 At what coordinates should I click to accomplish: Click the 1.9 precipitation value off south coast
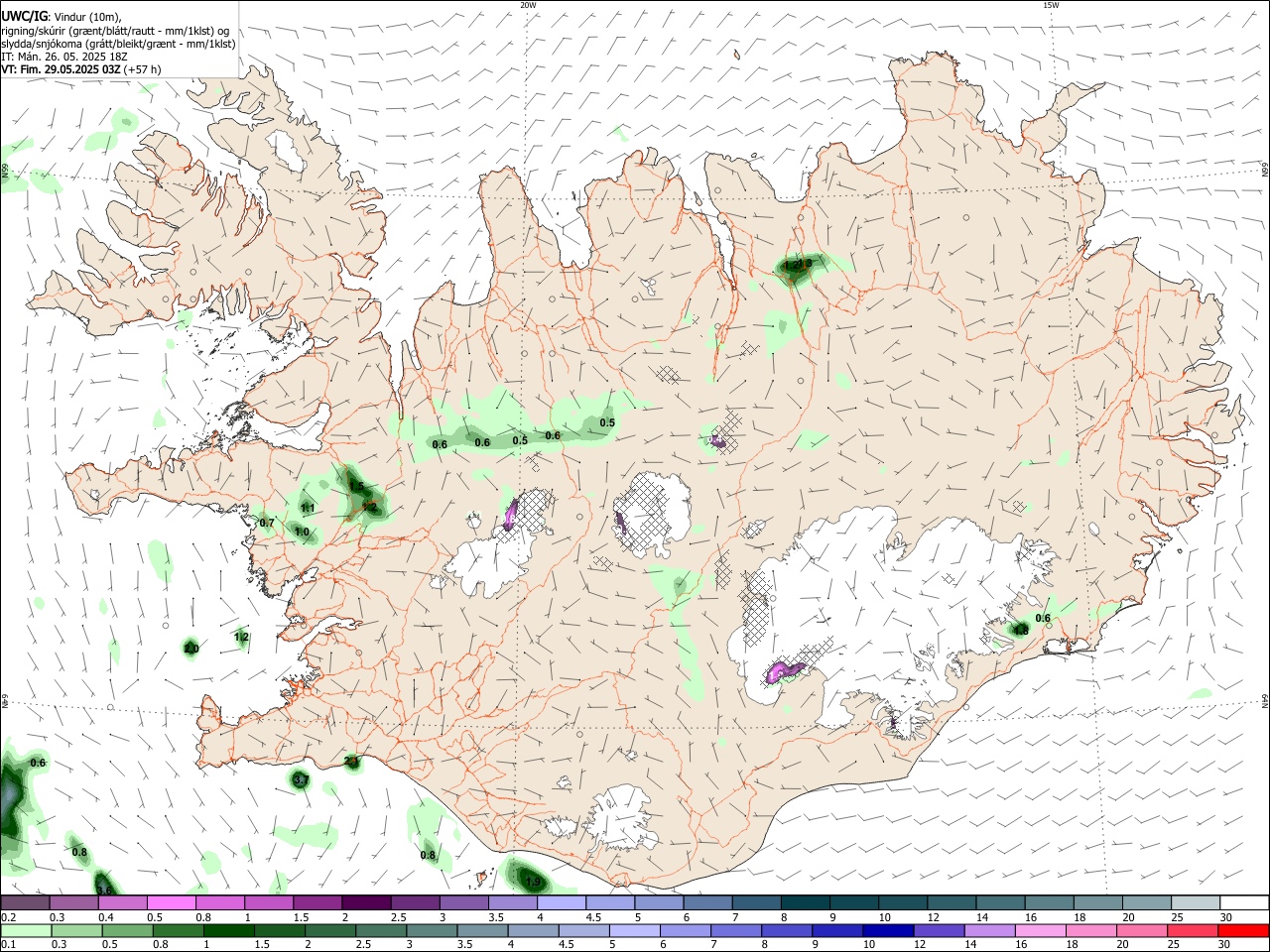click(x=533, y=882)
